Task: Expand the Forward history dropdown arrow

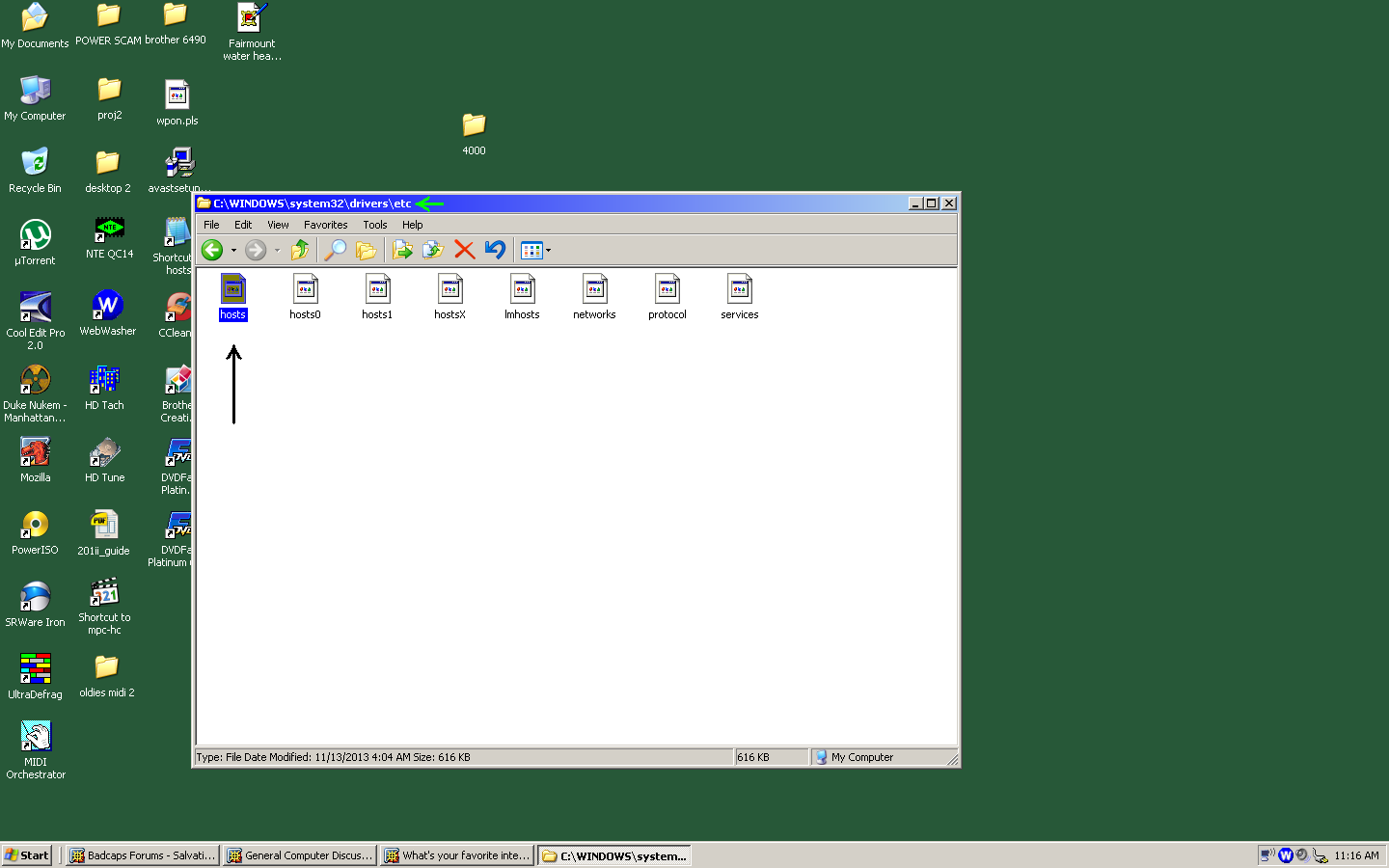Action: click(277, 251)
